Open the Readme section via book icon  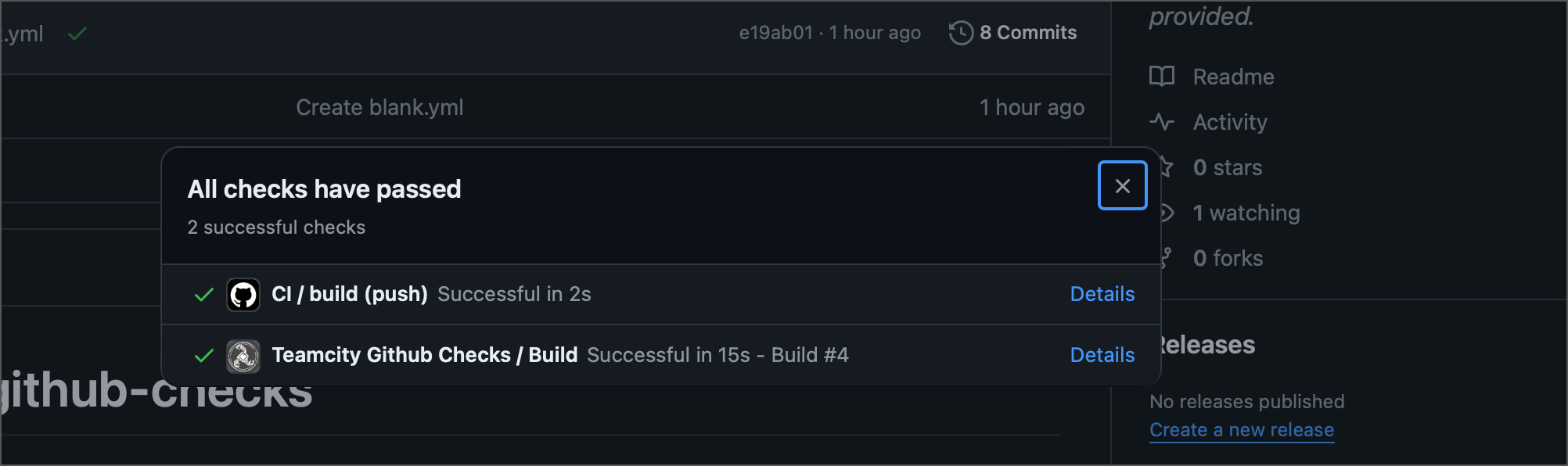point(1163,77)
